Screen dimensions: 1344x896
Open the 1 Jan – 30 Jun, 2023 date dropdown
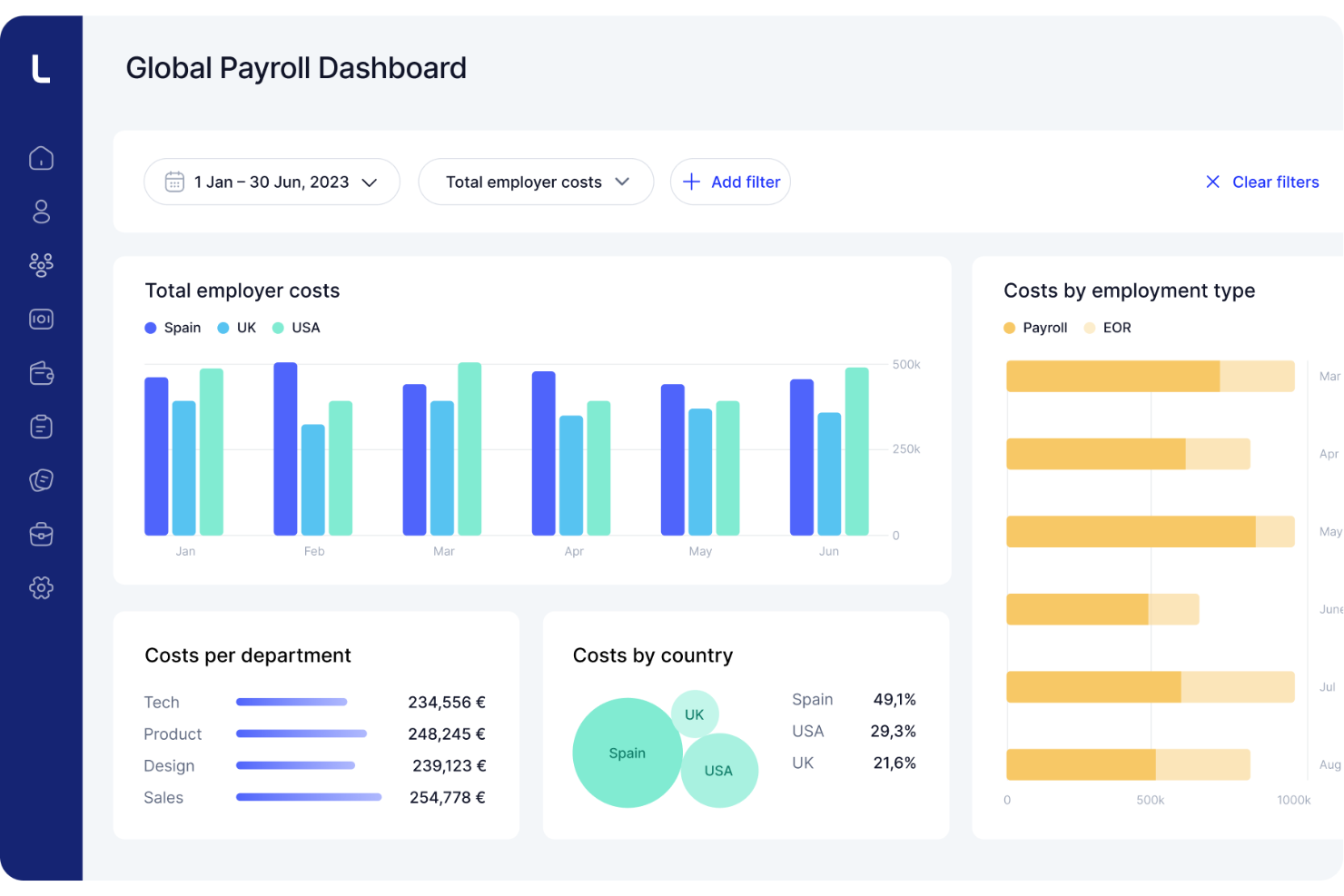point(272,182)
